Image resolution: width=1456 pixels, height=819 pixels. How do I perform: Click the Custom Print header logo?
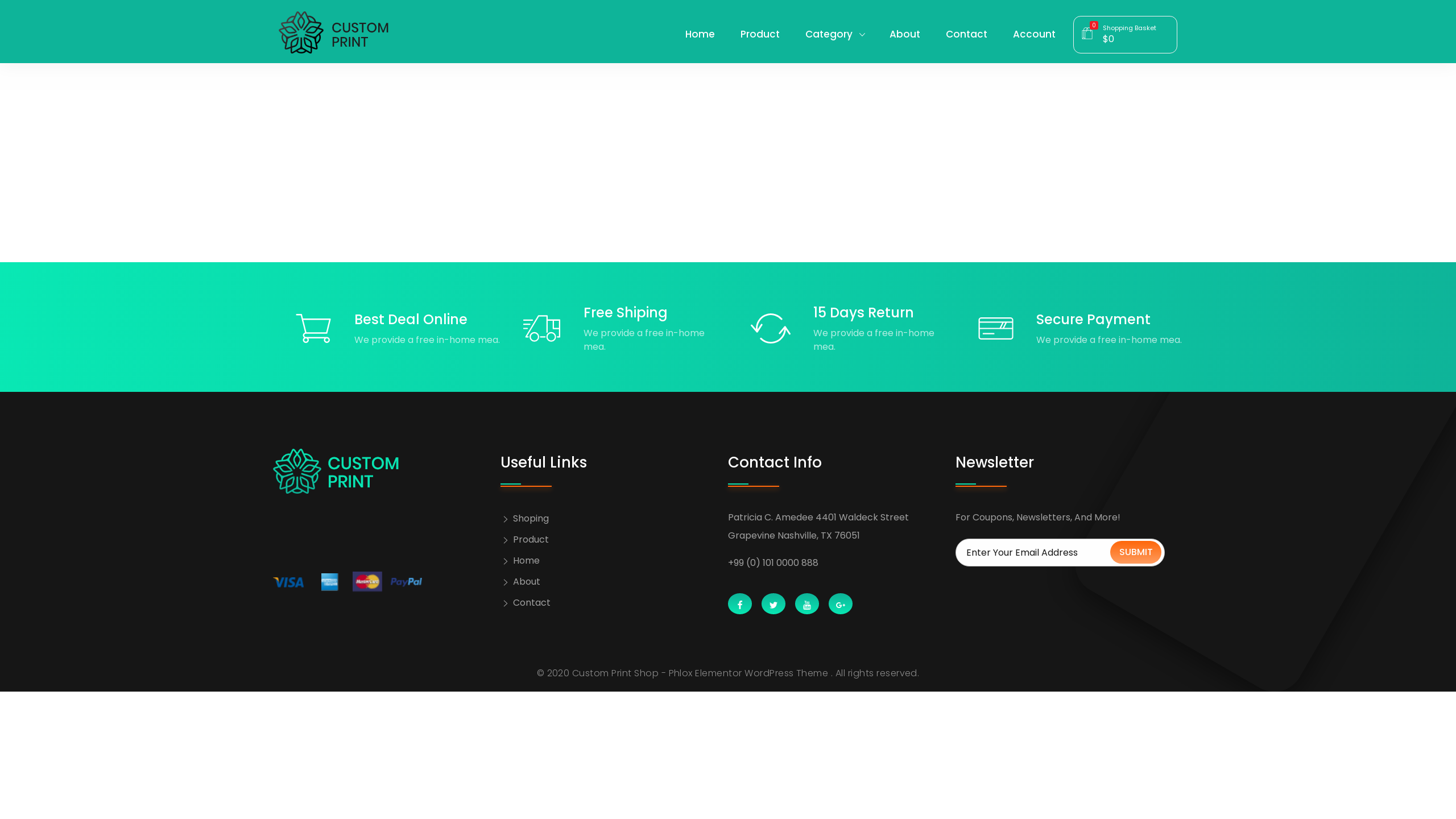tap(334, 33)
